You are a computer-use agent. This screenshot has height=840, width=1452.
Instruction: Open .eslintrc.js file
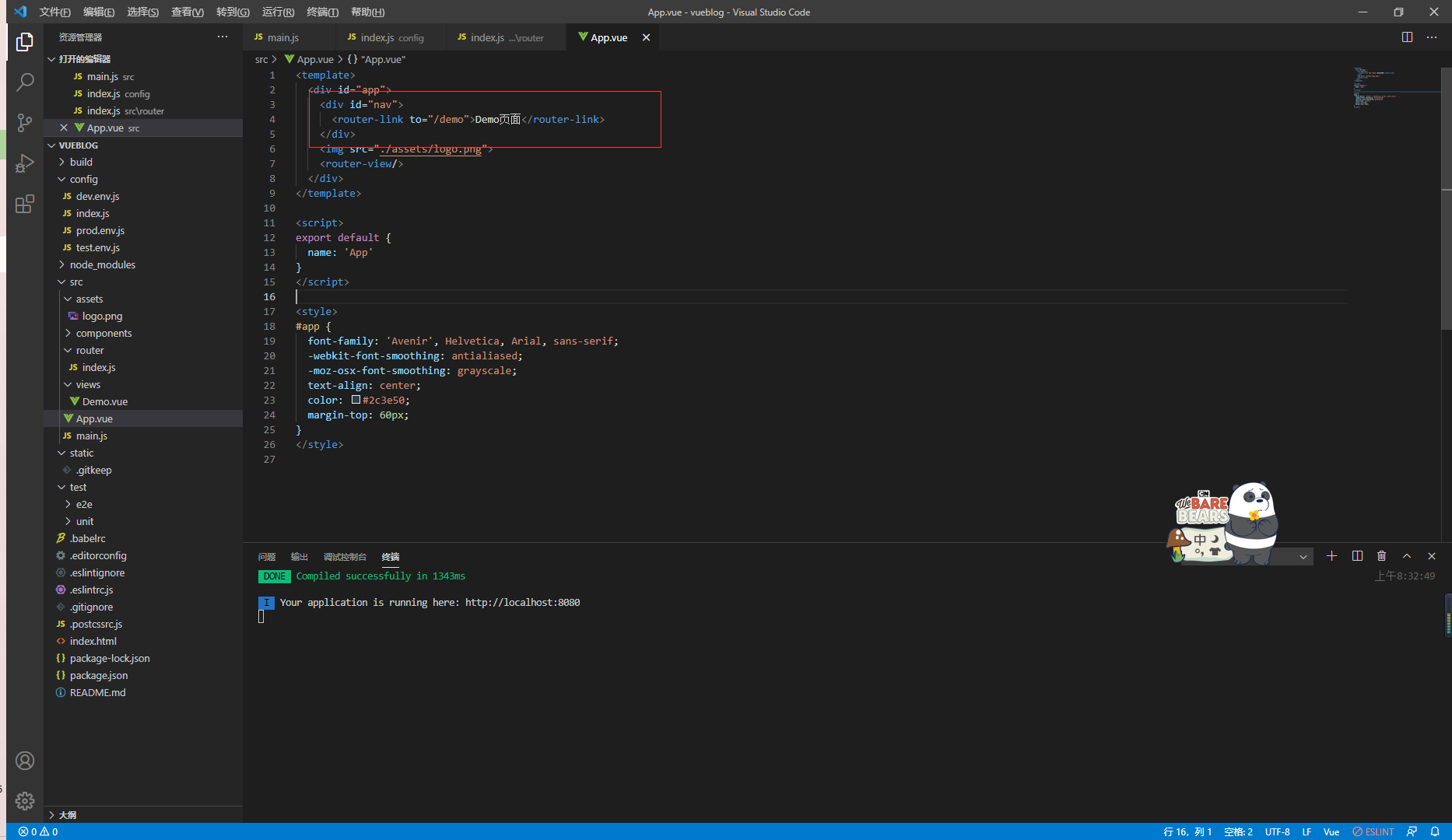(144, 590)
